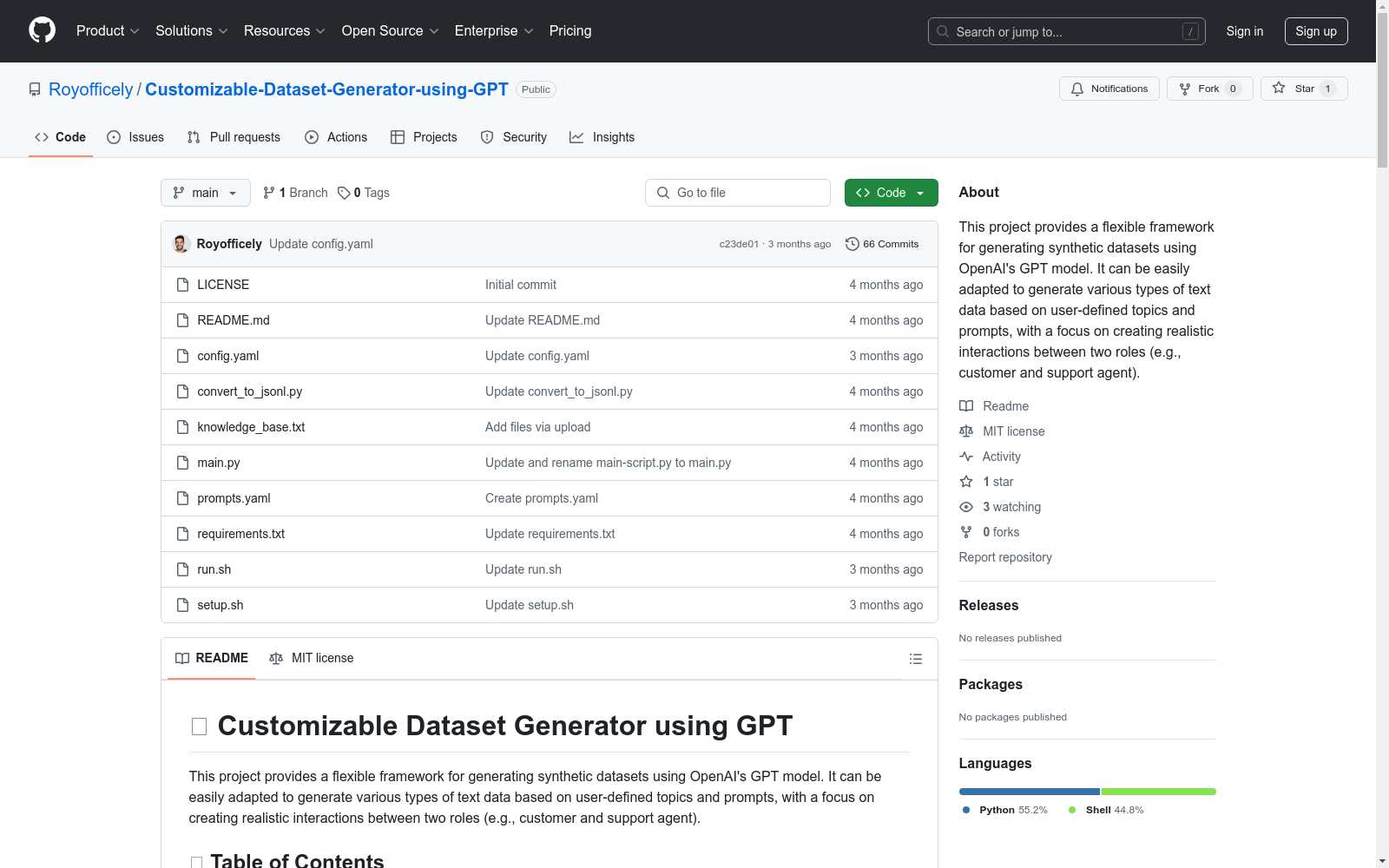Click the Royofficely avatar in commit bar
This screenshot has height=868, width=1389.
point(181,244)
